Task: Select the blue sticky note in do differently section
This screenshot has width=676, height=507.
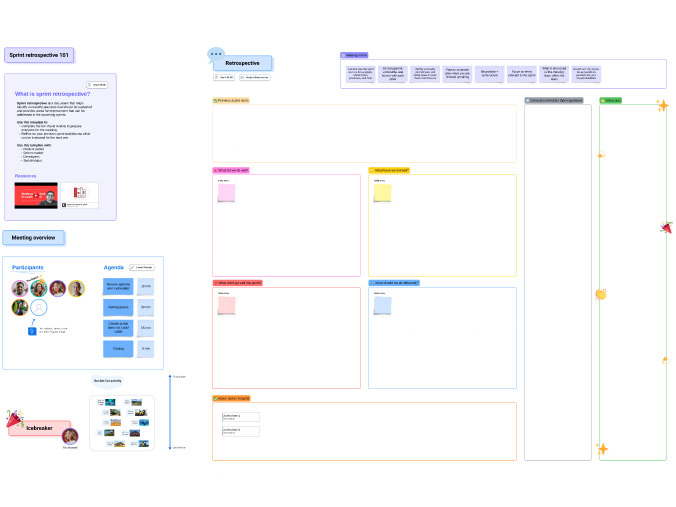Action: point(383,305)
